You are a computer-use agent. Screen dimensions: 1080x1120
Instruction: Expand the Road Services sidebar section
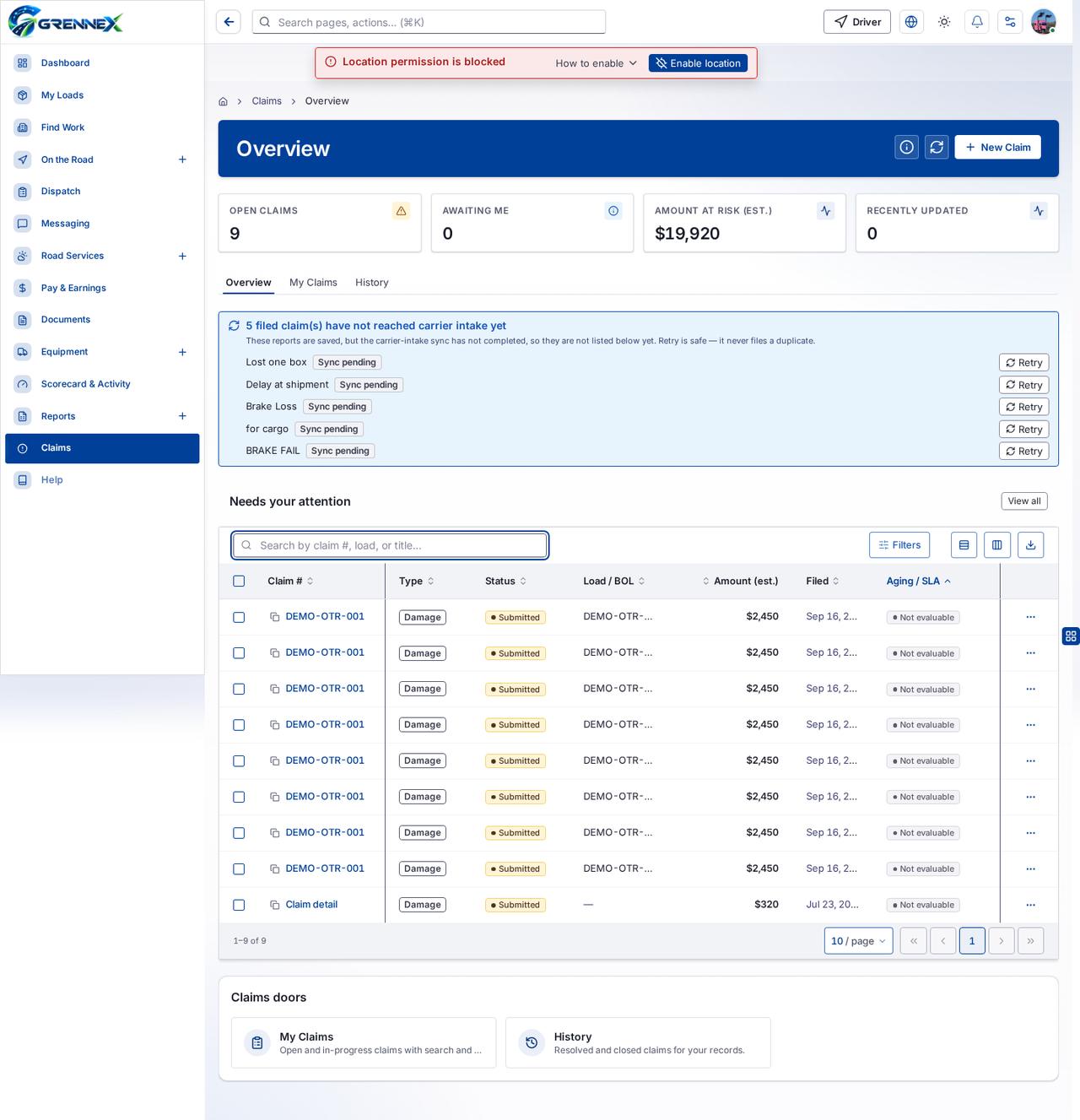click(x=182, y=256)
